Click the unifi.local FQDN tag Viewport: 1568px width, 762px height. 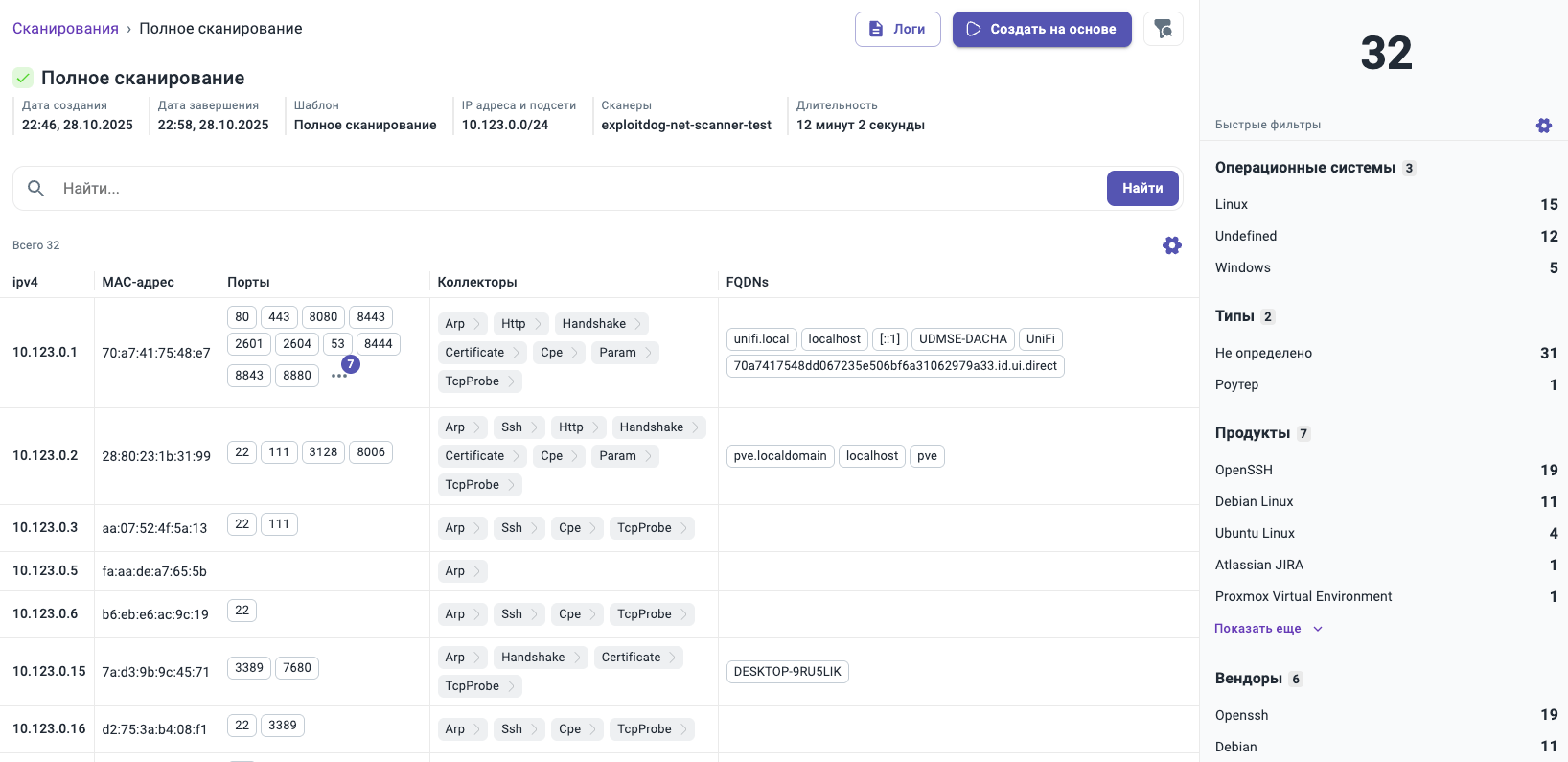(761, 339)
